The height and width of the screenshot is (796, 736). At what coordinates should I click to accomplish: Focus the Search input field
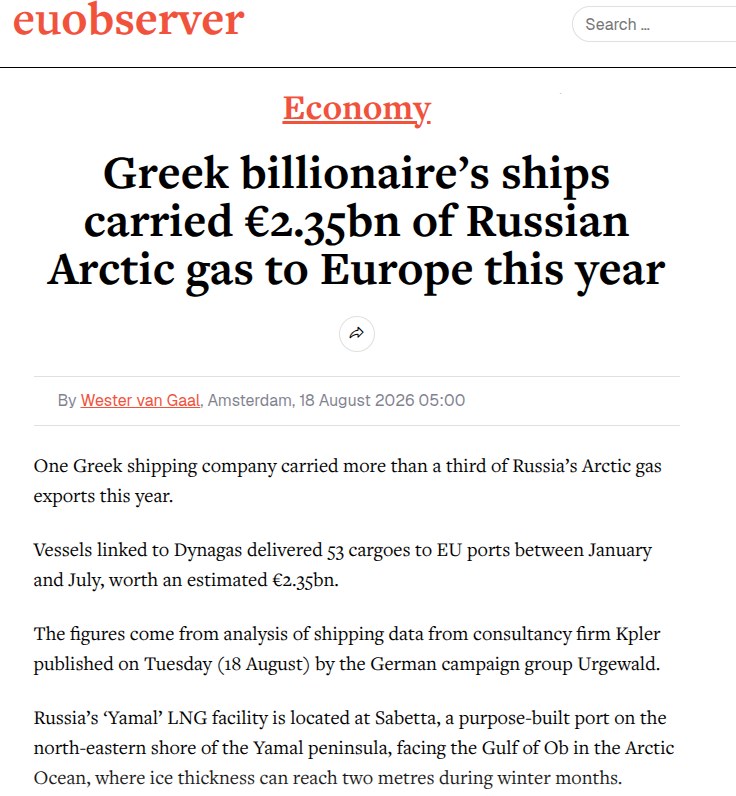coord(655,24)
